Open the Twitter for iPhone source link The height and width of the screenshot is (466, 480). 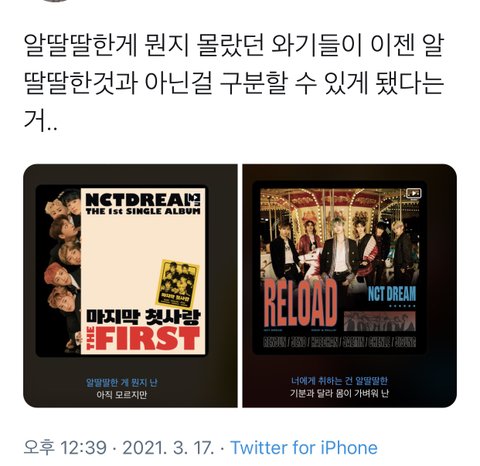click(304, 448)
